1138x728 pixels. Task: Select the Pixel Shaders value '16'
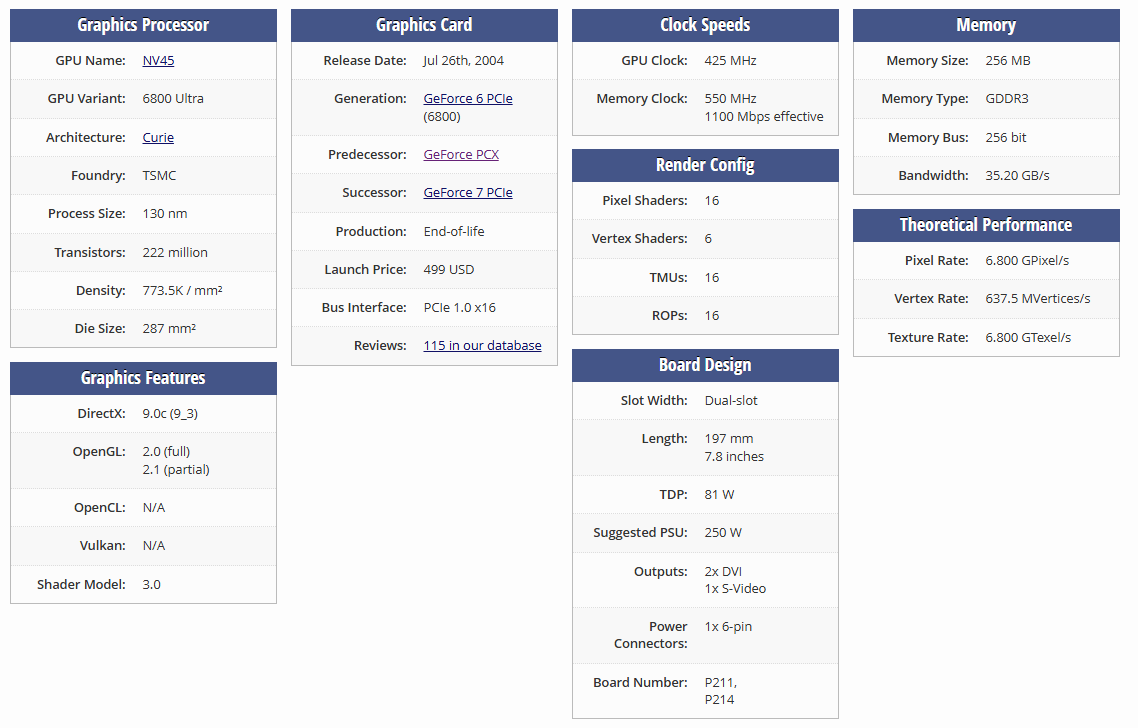[x=712, y=201]
